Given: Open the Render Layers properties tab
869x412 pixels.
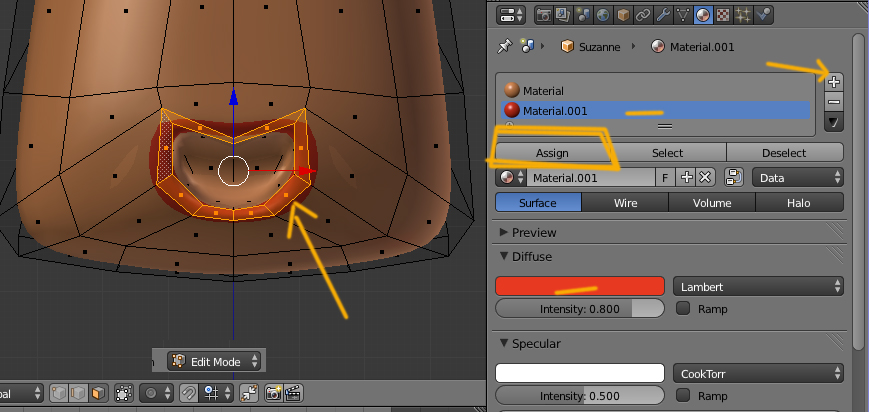Looking at the screenshot, I should pos(563,14).
